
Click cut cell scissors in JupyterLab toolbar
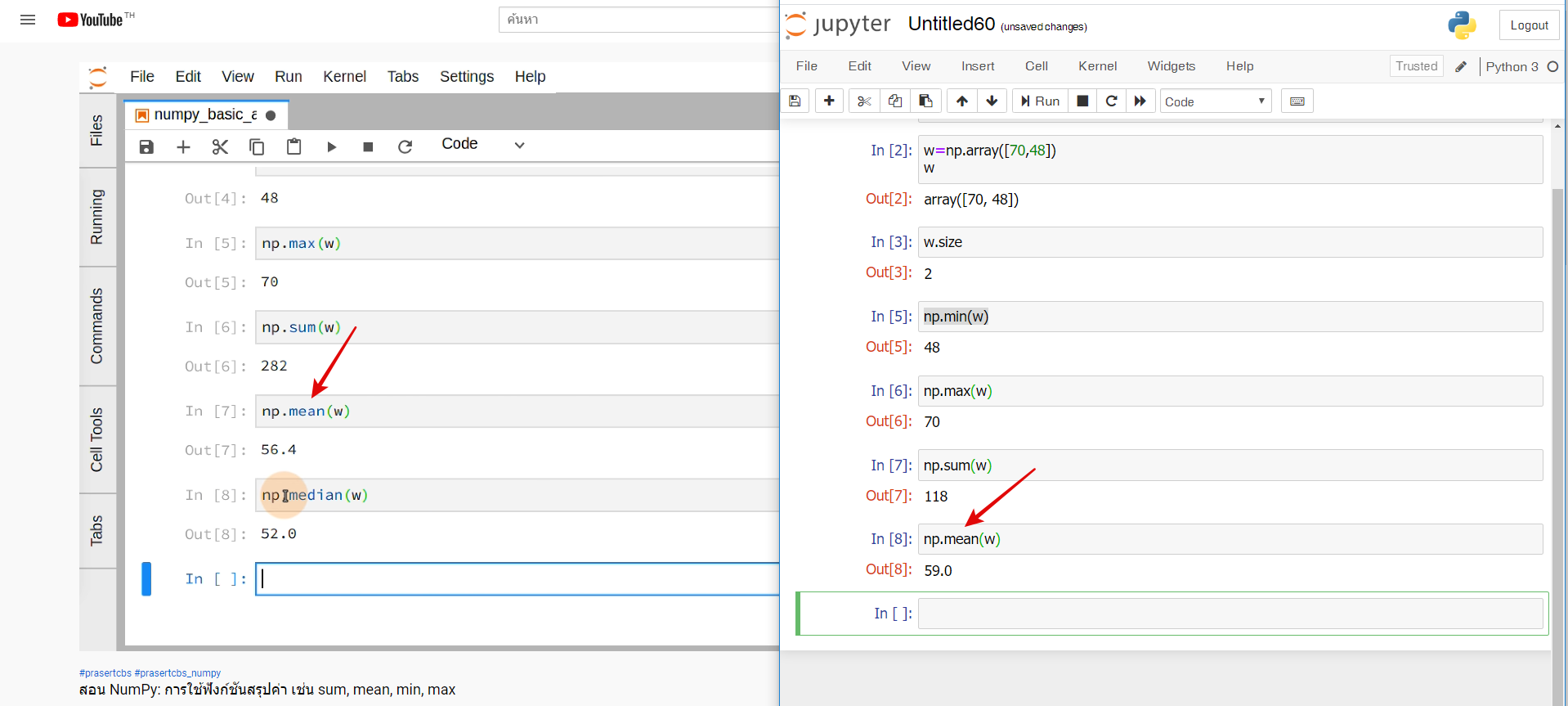tap(220, 146)
